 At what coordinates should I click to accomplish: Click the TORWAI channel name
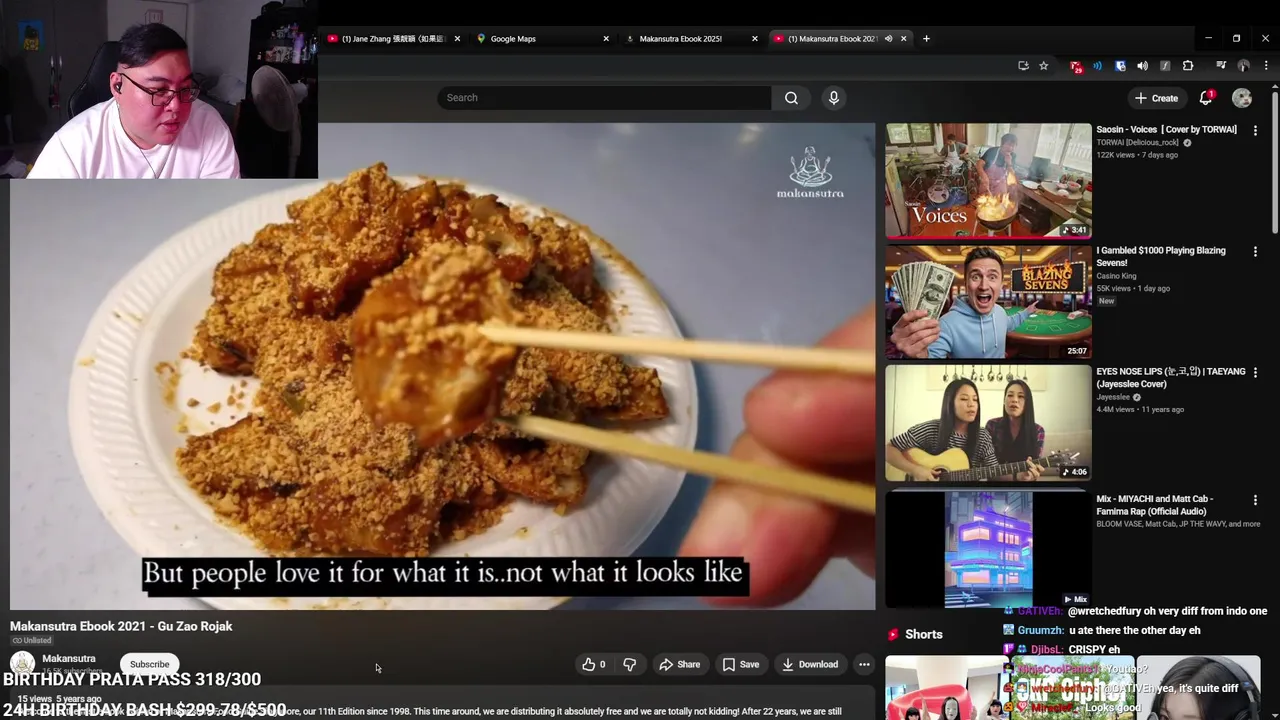coord(1137,143)
